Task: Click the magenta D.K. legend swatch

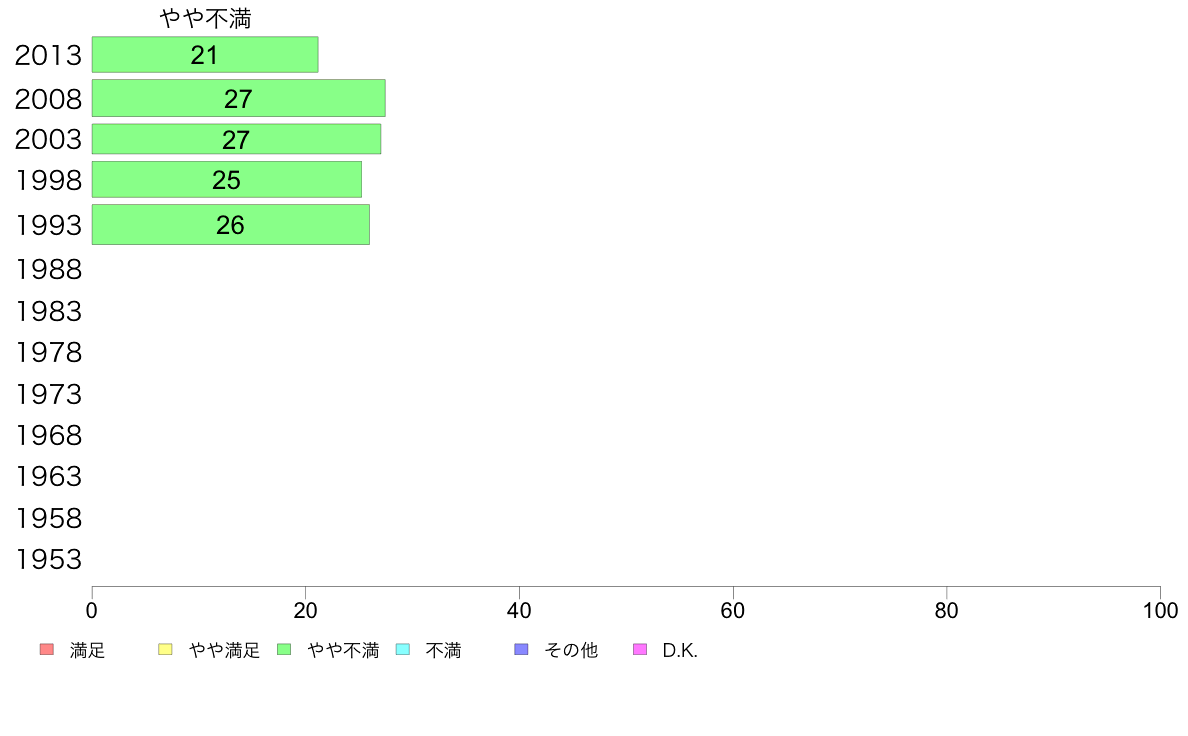Action: click(x=640, y=650)
